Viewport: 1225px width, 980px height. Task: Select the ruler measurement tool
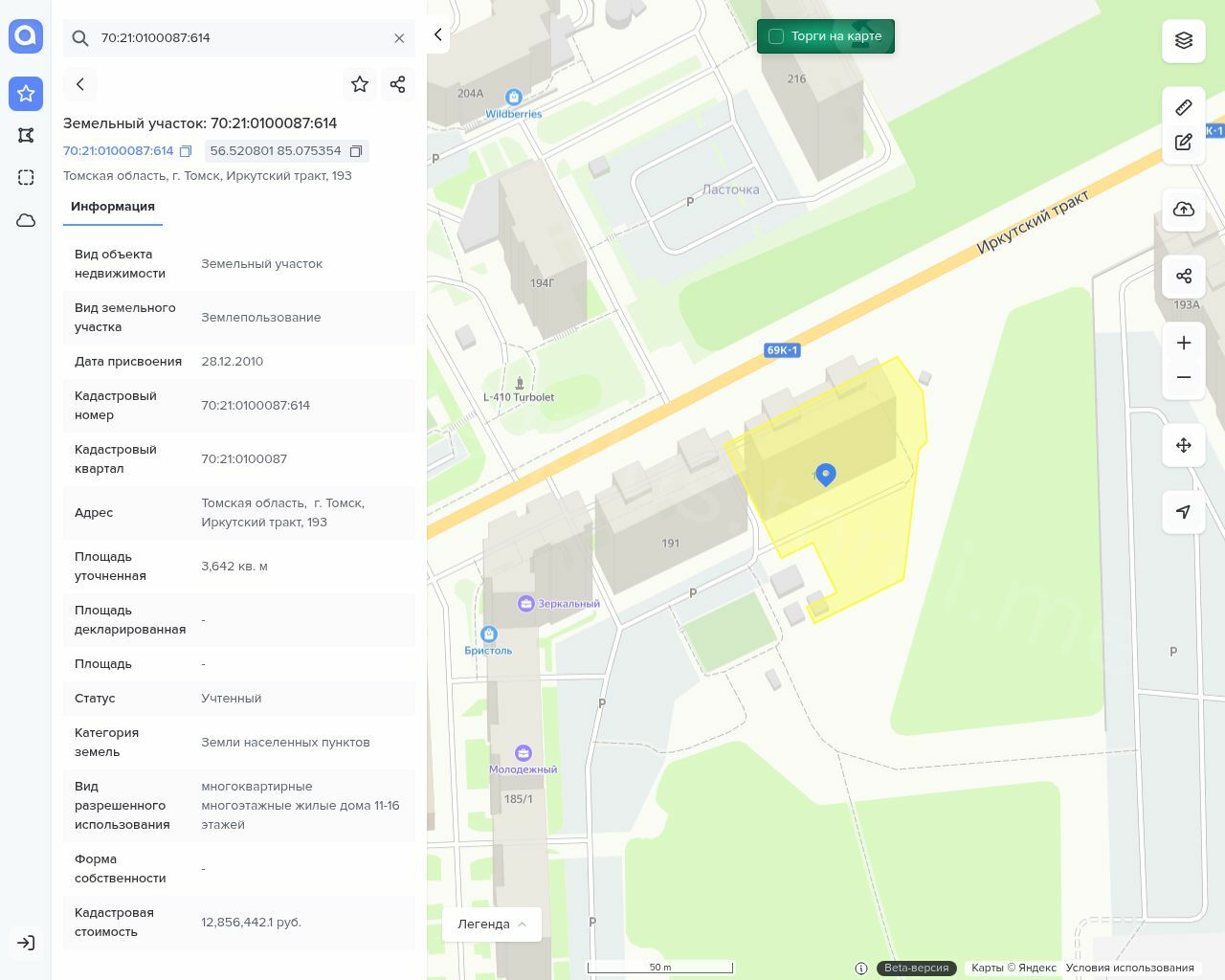(x=1184, y=107)
